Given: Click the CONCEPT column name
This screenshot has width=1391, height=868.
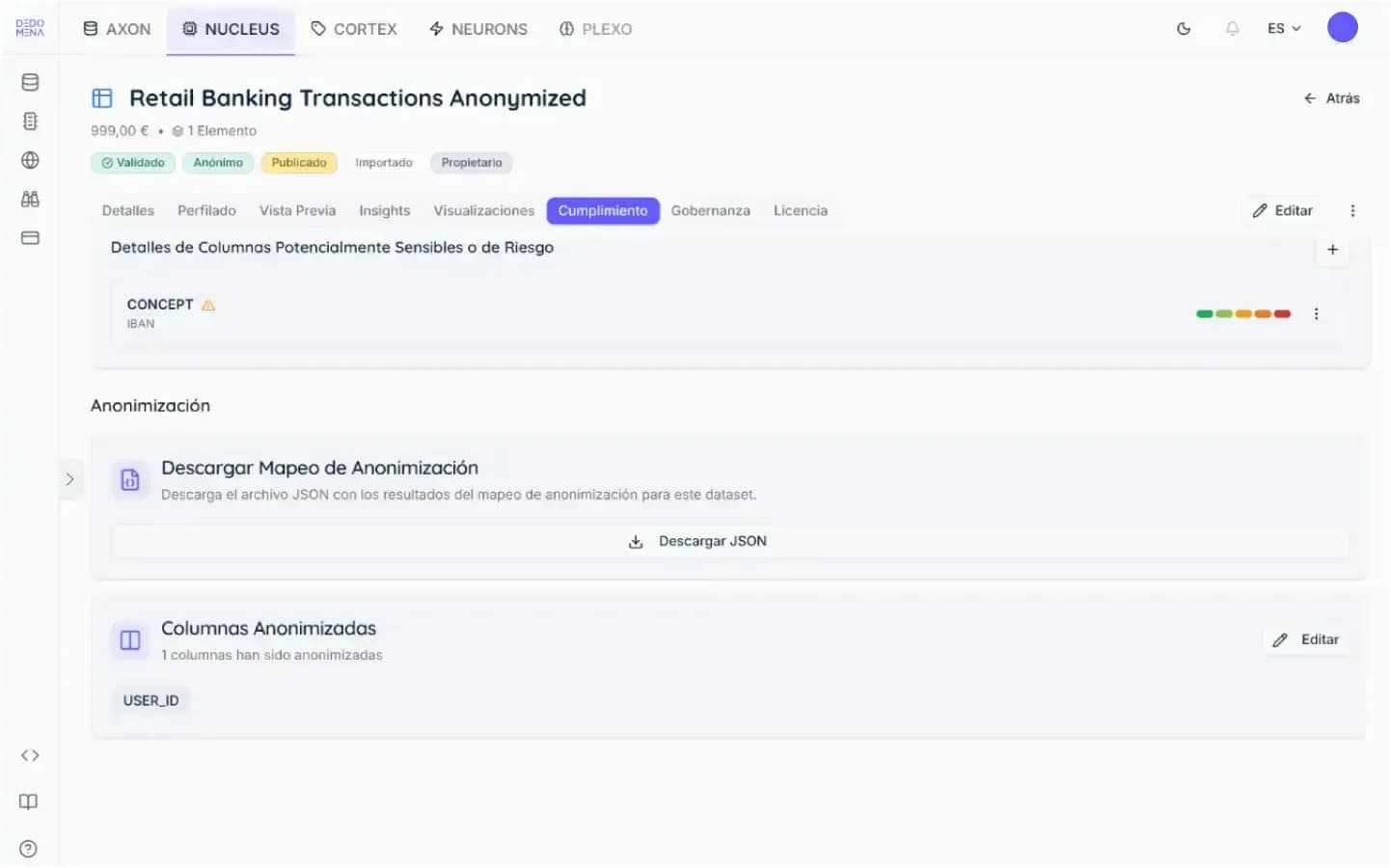Looking at the screenshot, I should pos(160,305).
